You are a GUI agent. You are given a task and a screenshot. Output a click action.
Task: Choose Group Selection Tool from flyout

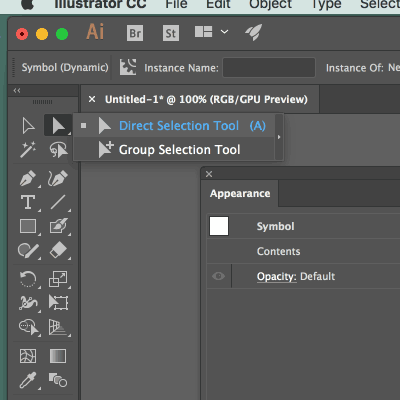[174, 150]
